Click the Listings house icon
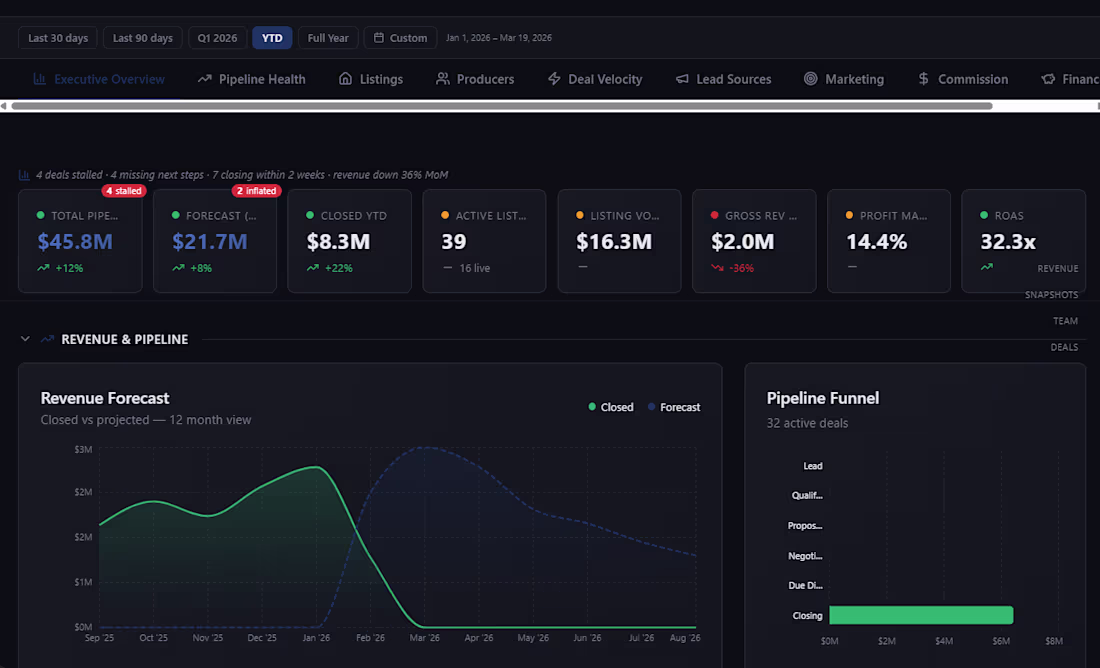 (x=347, y=78)
